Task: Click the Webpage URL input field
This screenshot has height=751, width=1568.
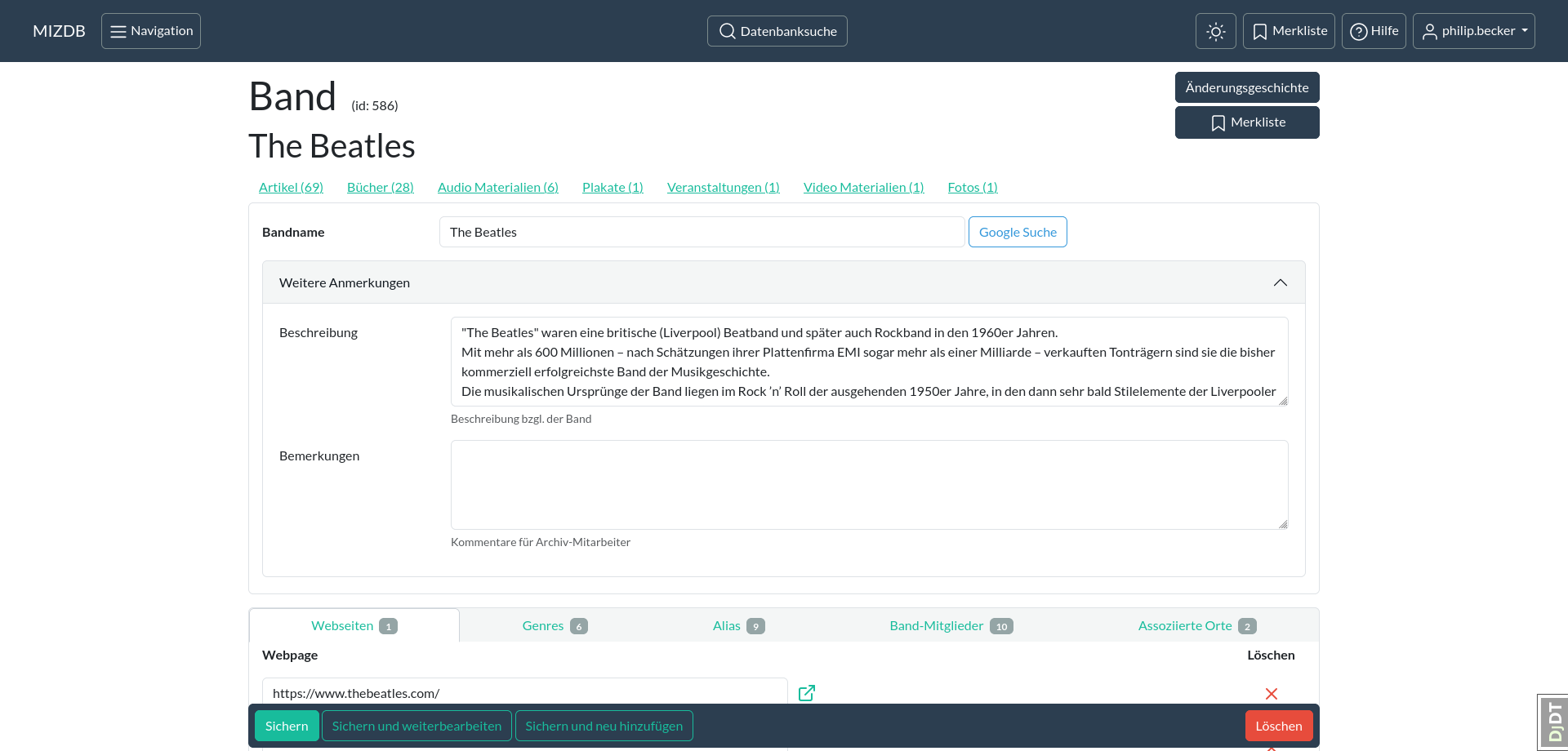Action: point(524,692)
